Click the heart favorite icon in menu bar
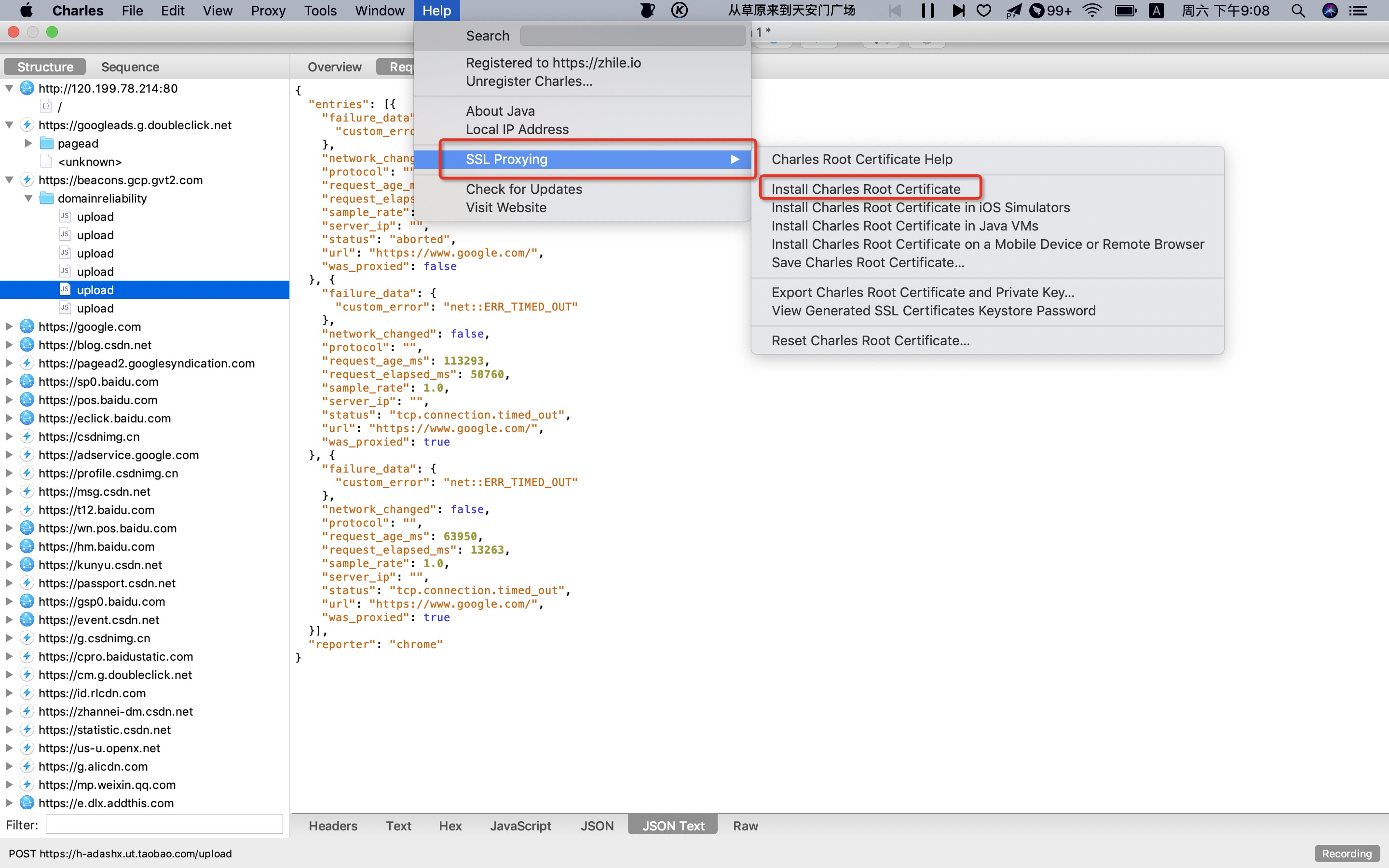Viewport: 1389px width, 868px height. tap(984, 10)
